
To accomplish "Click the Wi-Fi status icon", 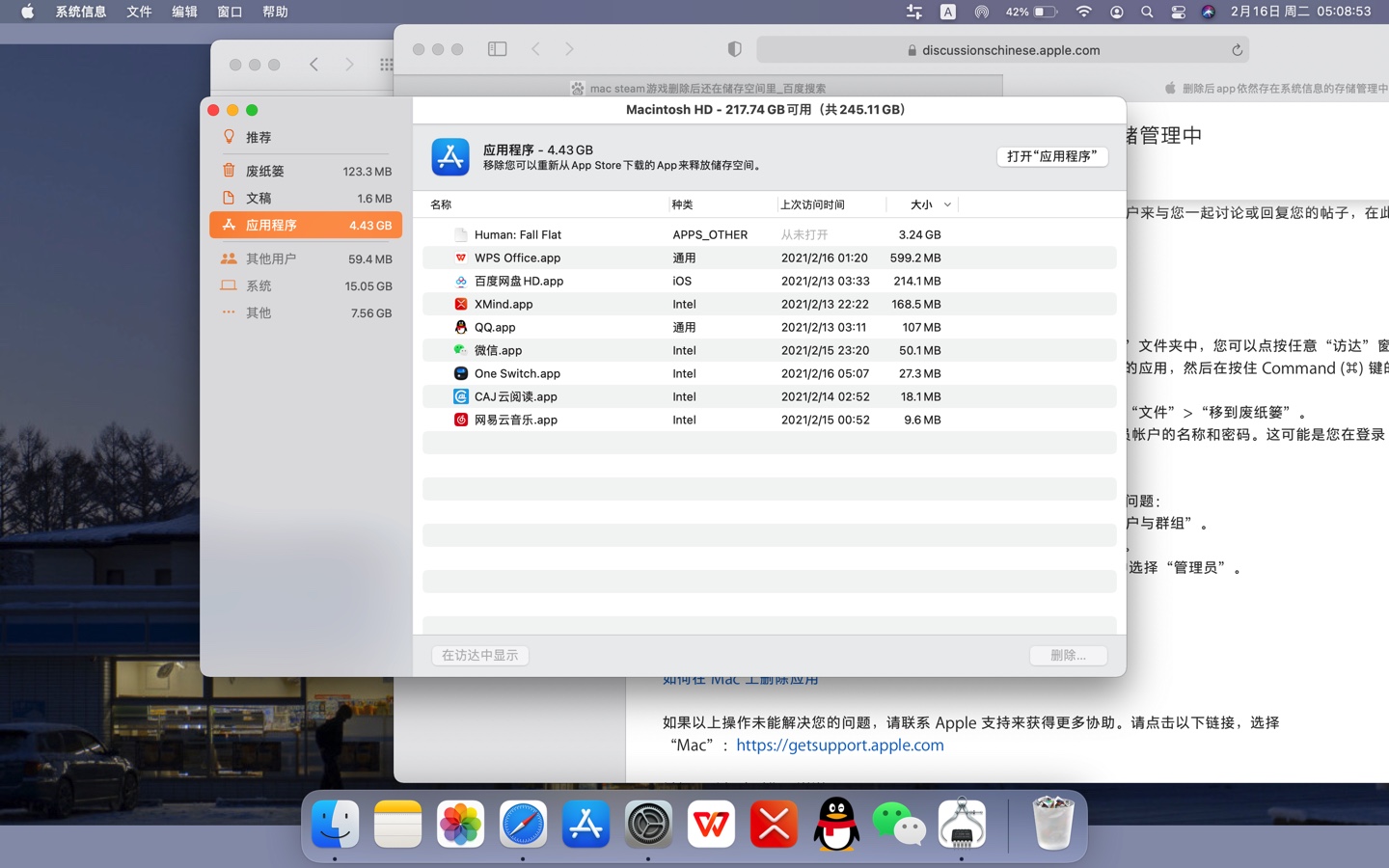I will tap(1084, 12).
